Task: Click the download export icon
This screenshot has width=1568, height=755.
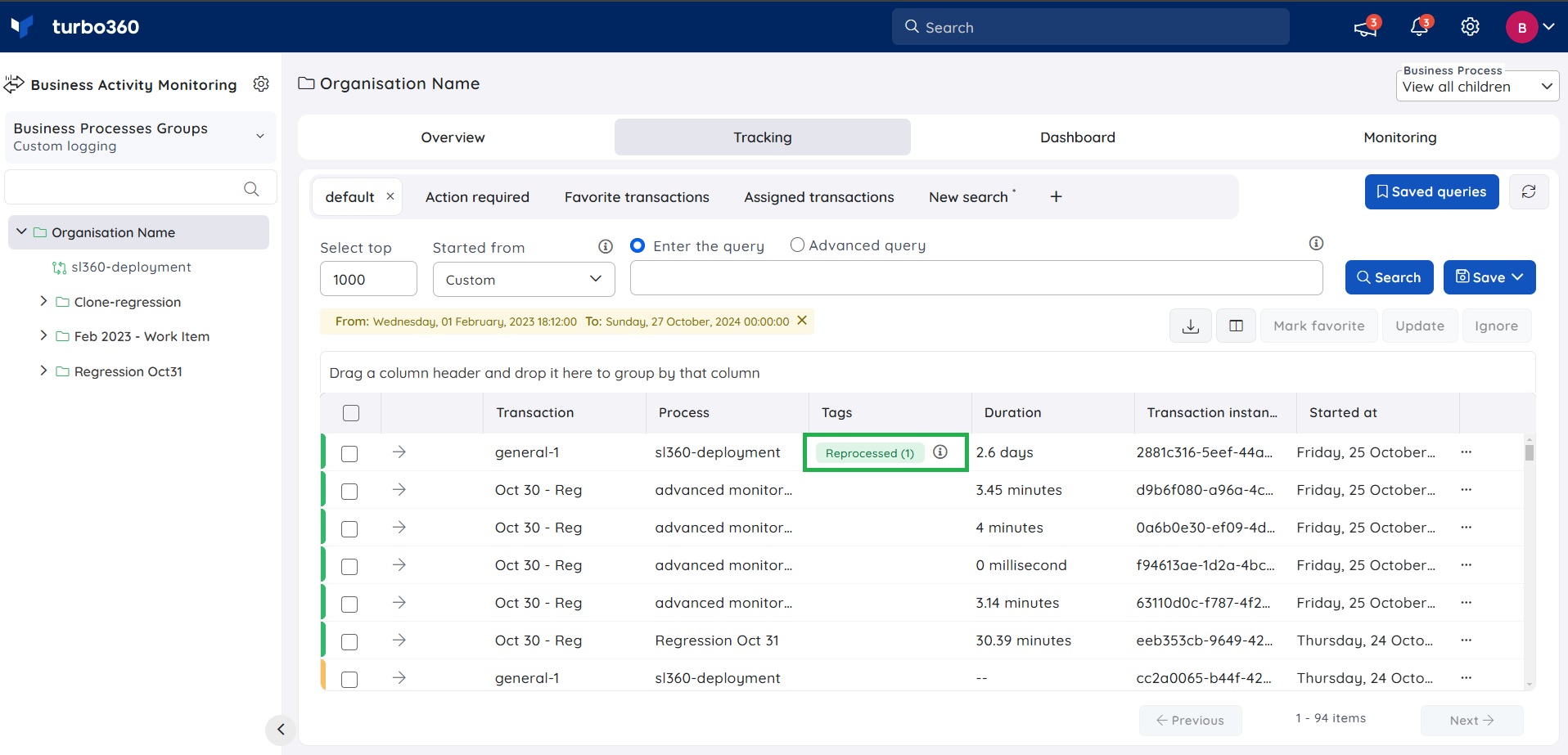Action: coord(1191,326)
